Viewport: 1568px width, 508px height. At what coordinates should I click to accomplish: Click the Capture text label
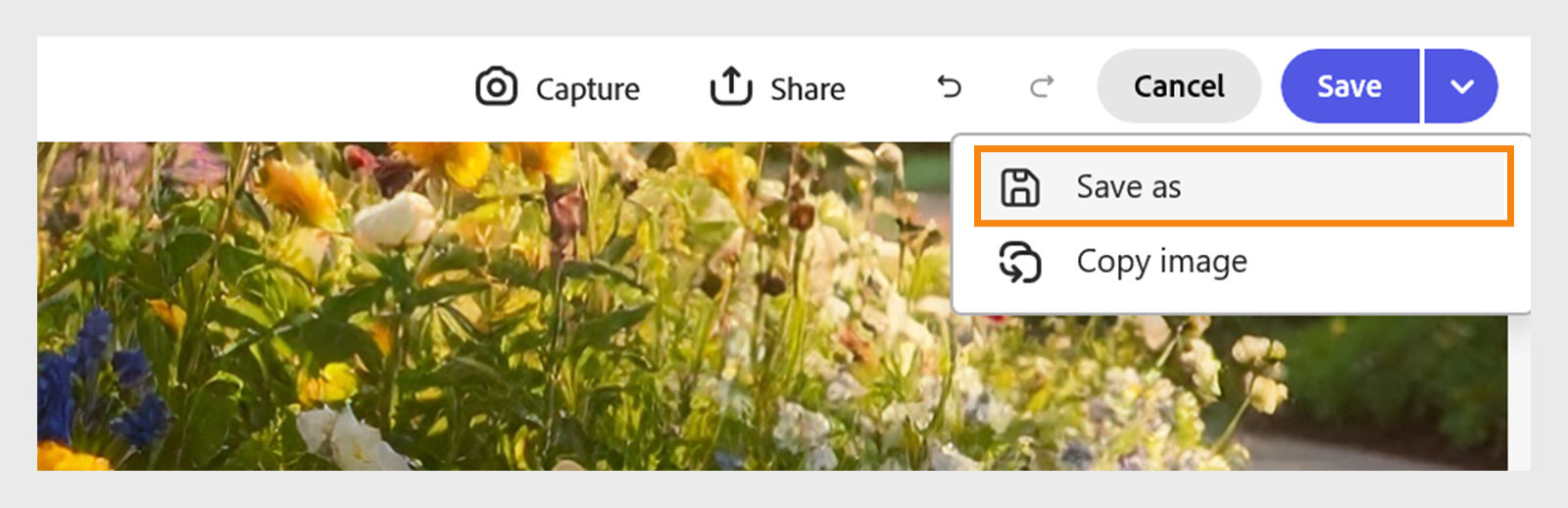coord(588,90)
